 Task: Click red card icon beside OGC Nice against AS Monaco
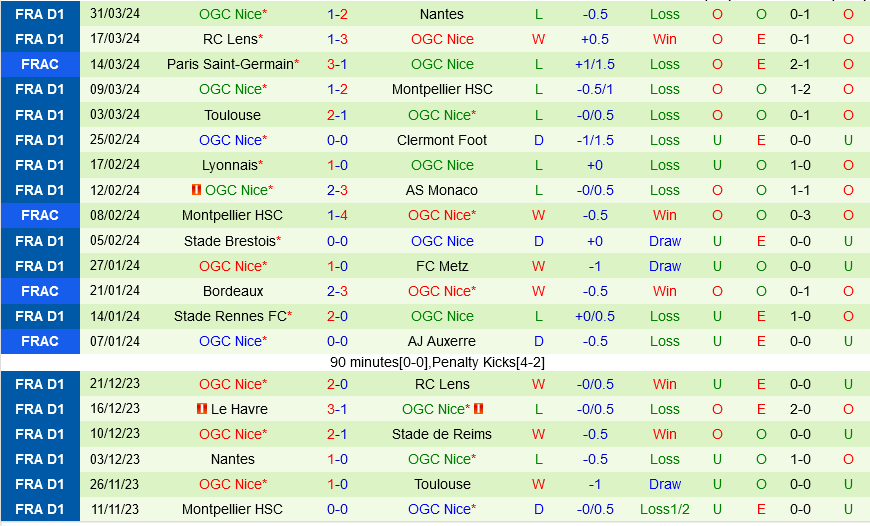tap(196, 190)
